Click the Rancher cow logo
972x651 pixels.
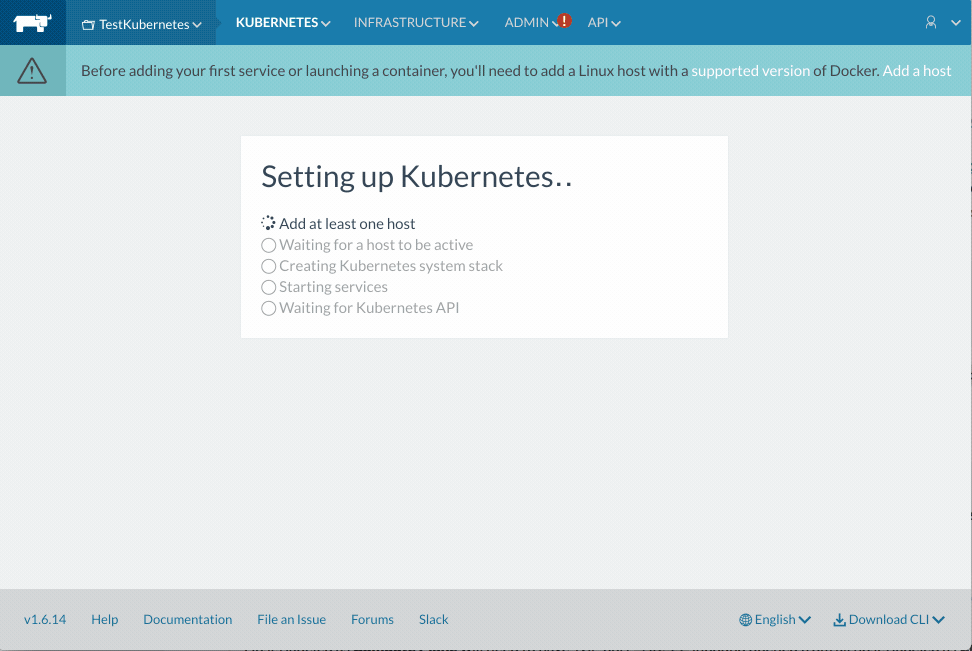33,23
